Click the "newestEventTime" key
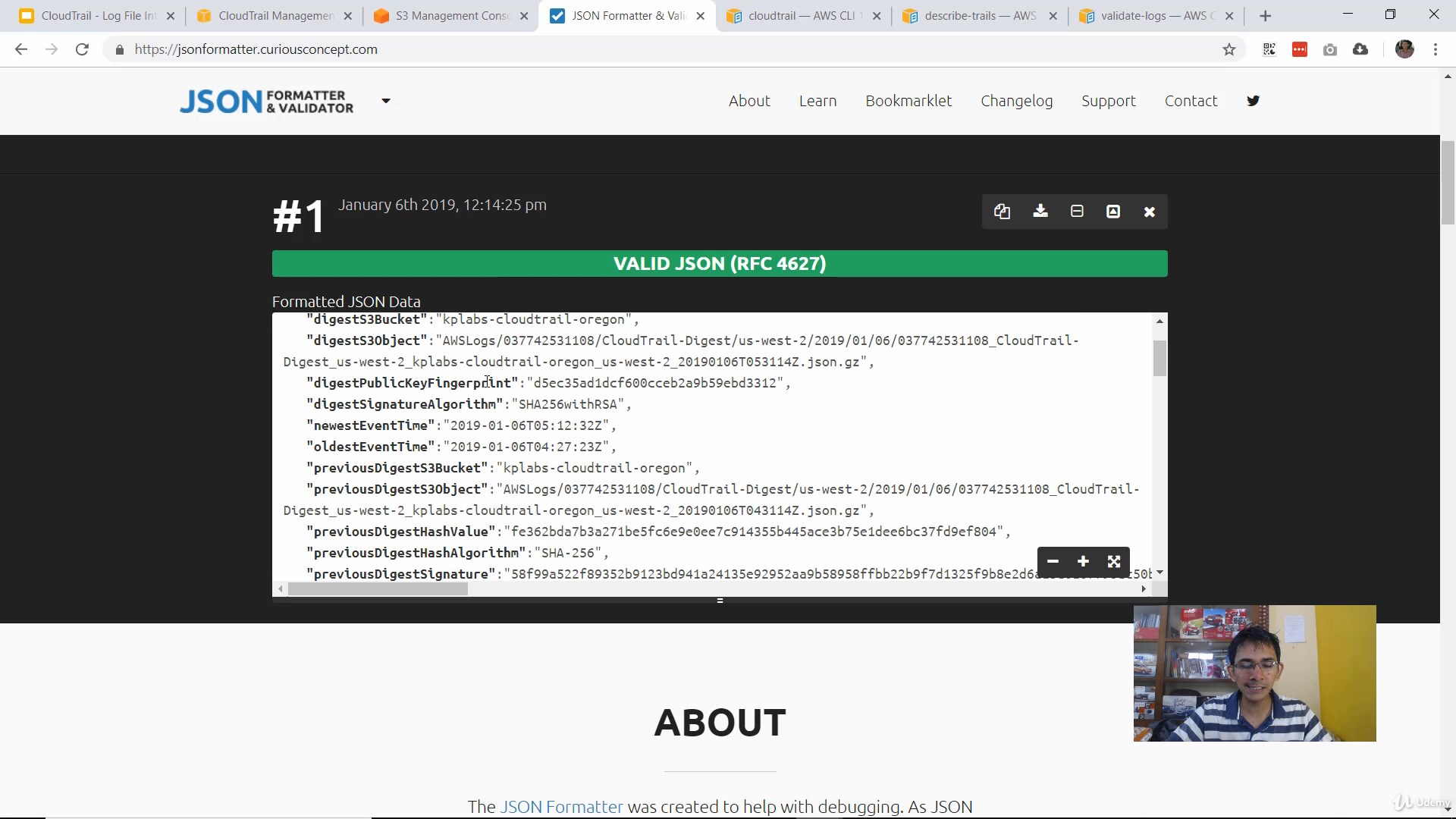 [371, 425]
